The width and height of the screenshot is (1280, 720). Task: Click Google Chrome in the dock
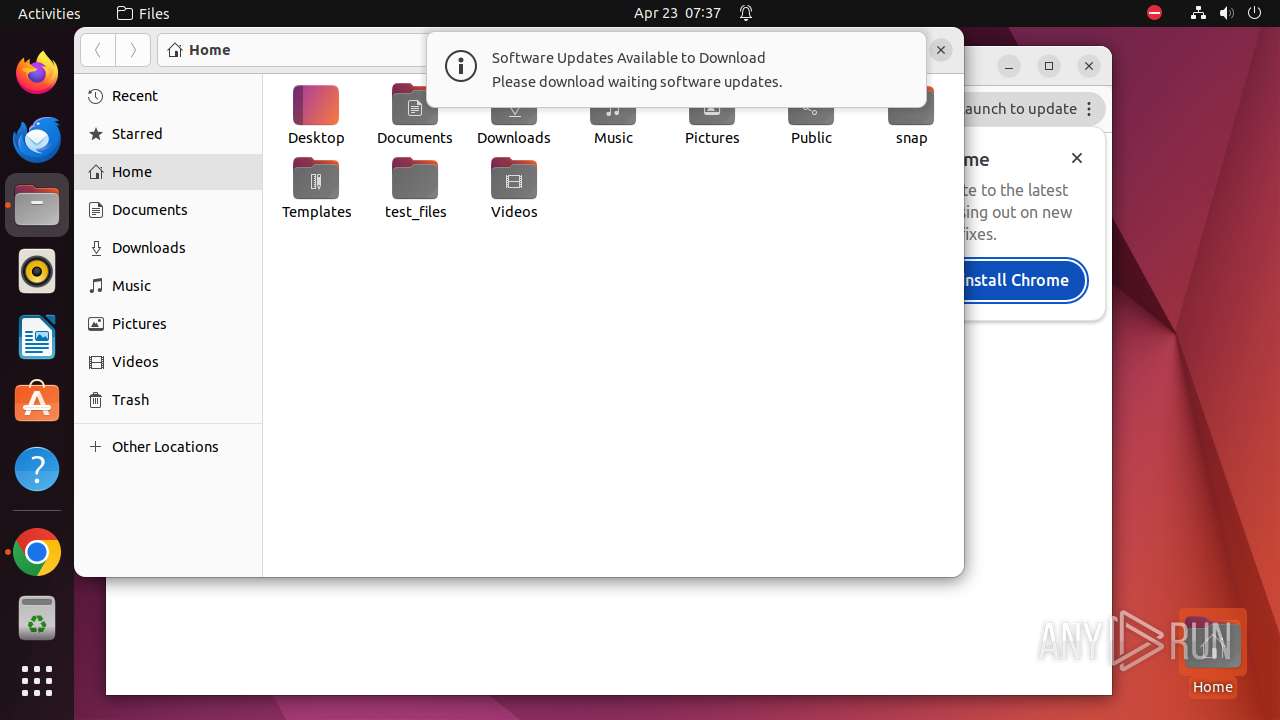37,553
